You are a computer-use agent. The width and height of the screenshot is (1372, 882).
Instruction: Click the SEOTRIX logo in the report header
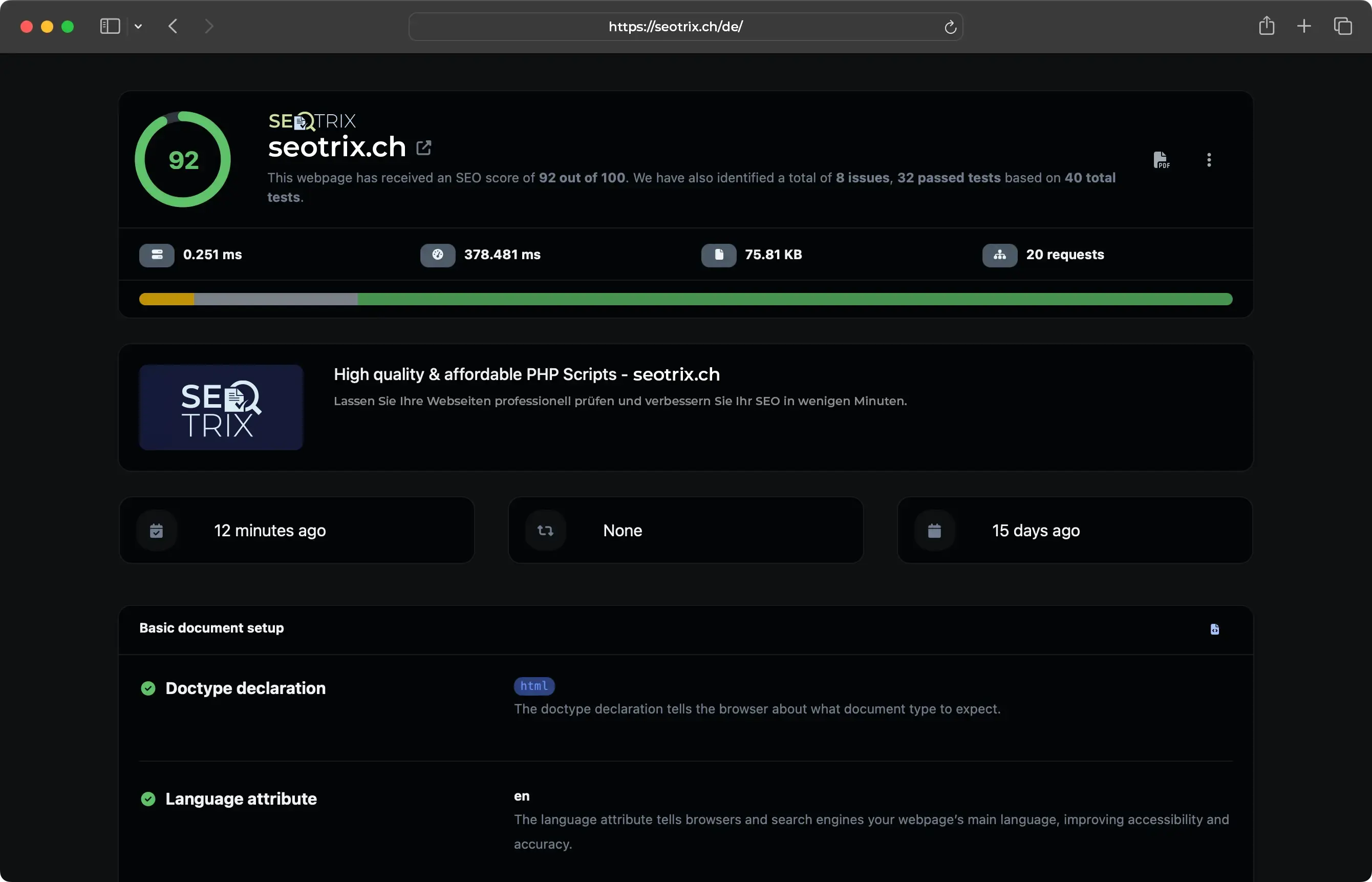pyautogui.click(x=312, y=121)
